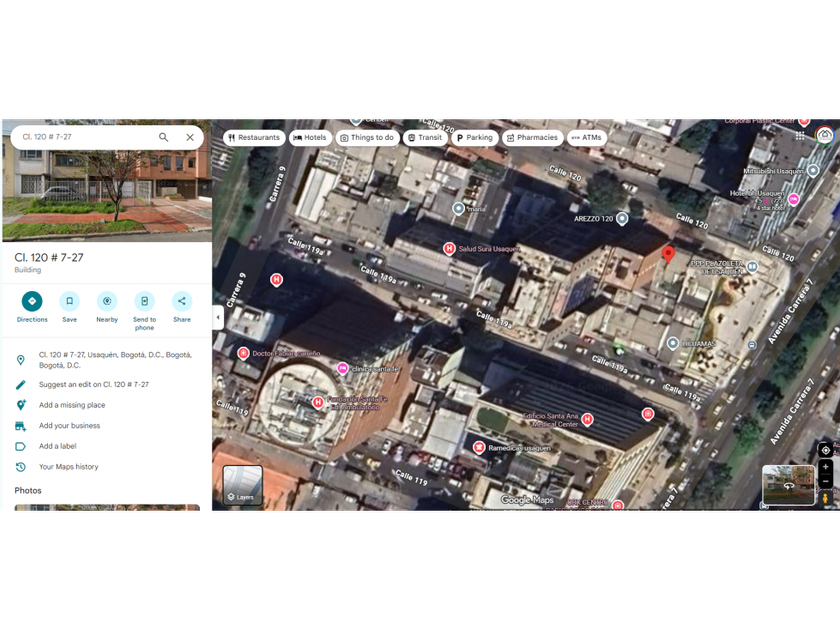Click LICUAMAS place marker
This screenshot has width=840, height=630.
(x=672, y=343)
